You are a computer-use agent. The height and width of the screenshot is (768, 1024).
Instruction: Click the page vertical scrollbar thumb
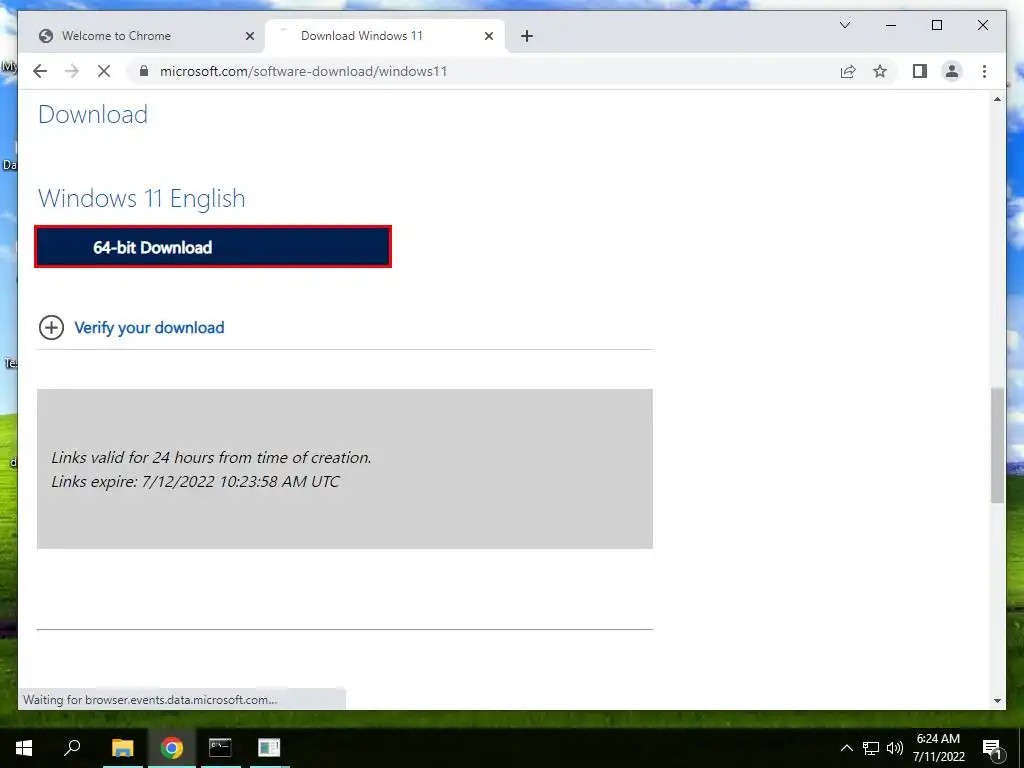click(x=997, y=445)
